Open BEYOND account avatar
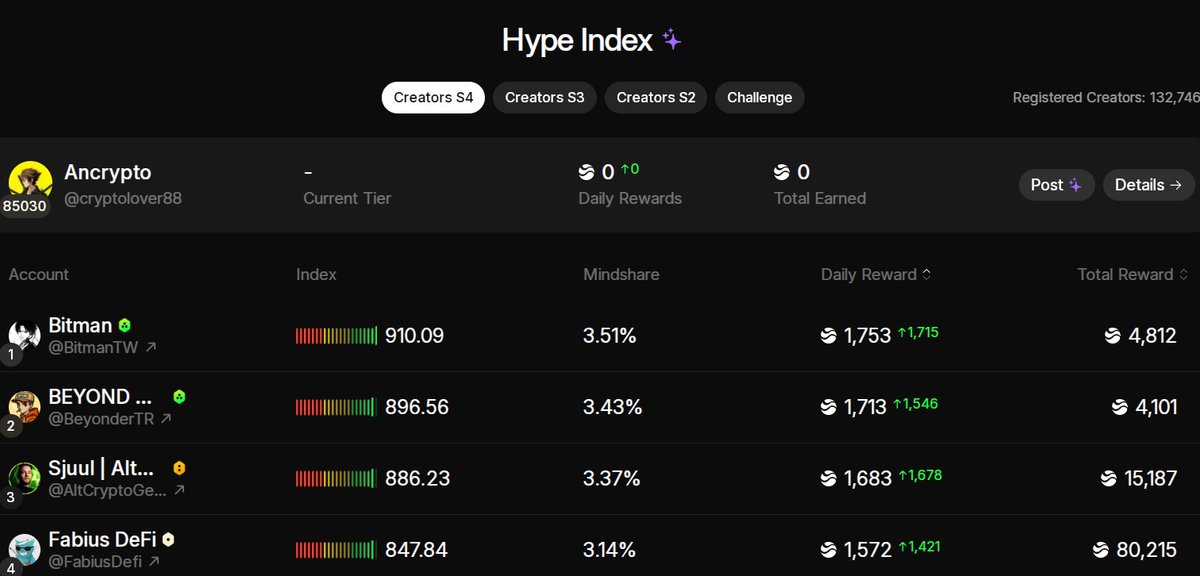The width and height of the screenshot is (1200, 576). [25, 407]
